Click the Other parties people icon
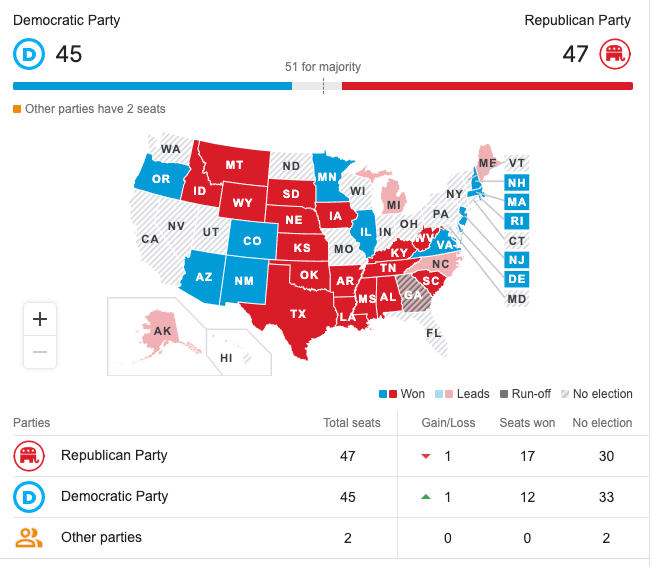Screen dimensions: 652x567 pyautogui.click(x=27, y=537)
